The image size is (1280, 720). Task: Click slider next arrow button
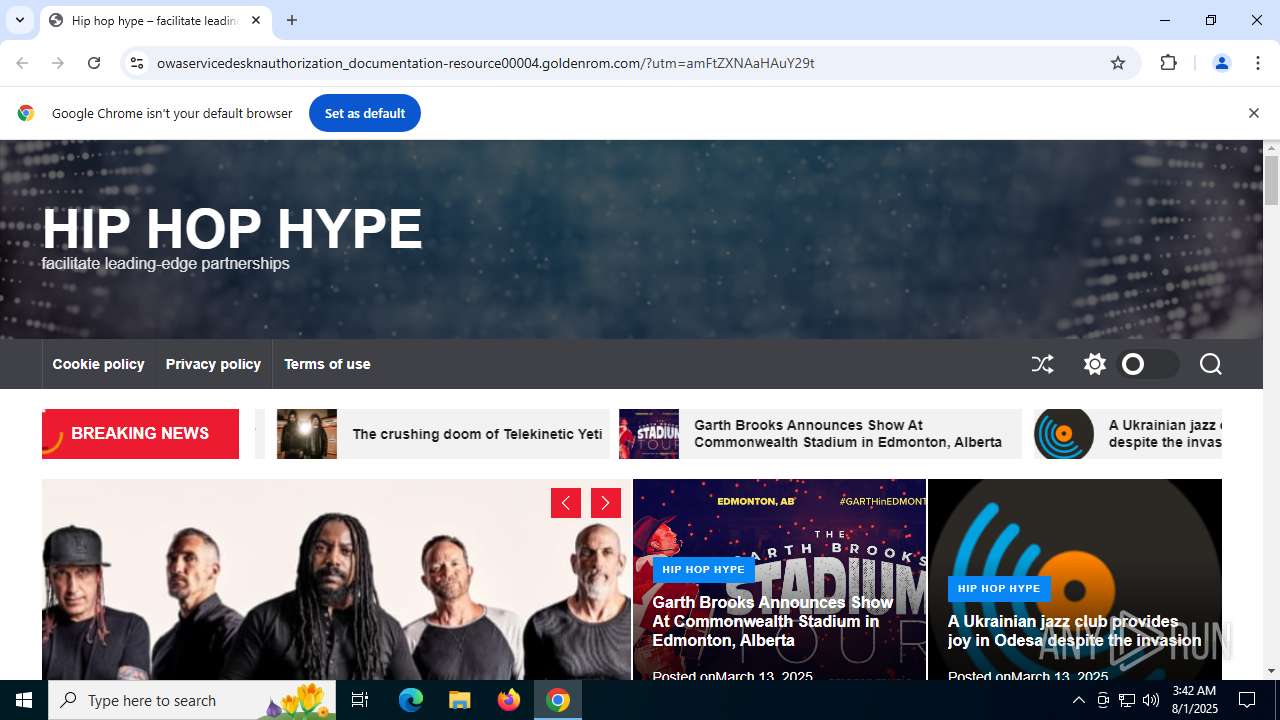pyautogui.click(x=606, y=503)
